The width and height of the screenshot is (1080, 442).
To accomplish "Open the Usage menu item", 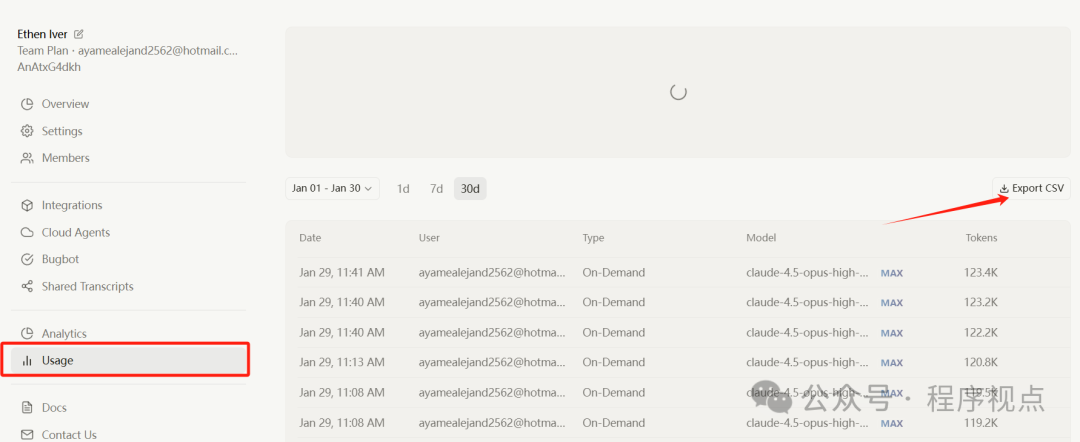I will [x=57, y=360].
